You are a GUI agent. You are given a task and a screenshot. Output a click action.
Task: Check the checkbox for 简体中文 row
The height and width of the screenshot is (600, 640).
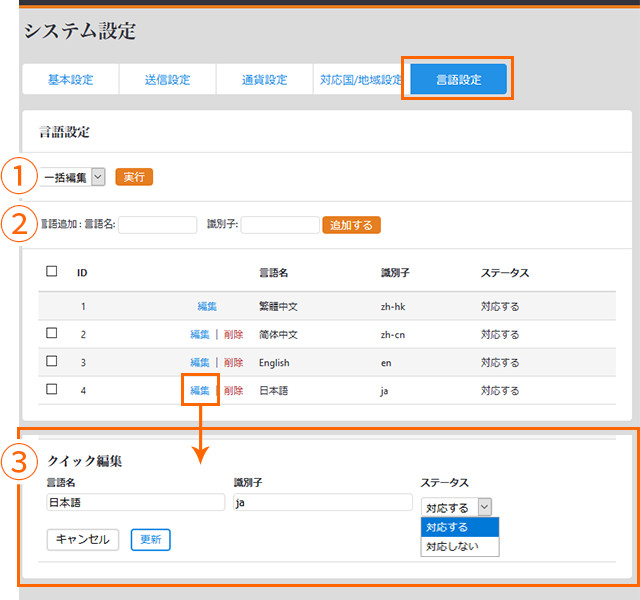[x=52, y=333]
